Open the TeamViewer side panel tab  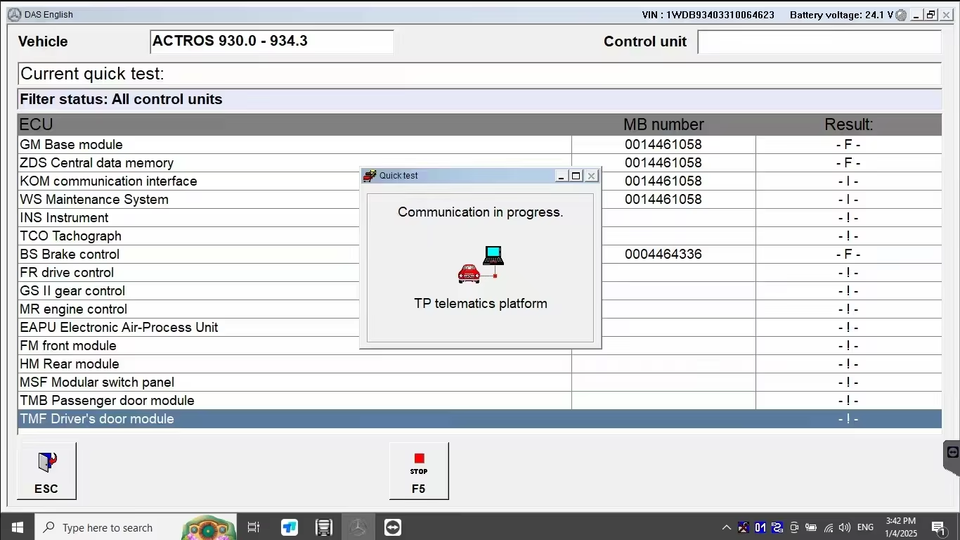(951, 457)
